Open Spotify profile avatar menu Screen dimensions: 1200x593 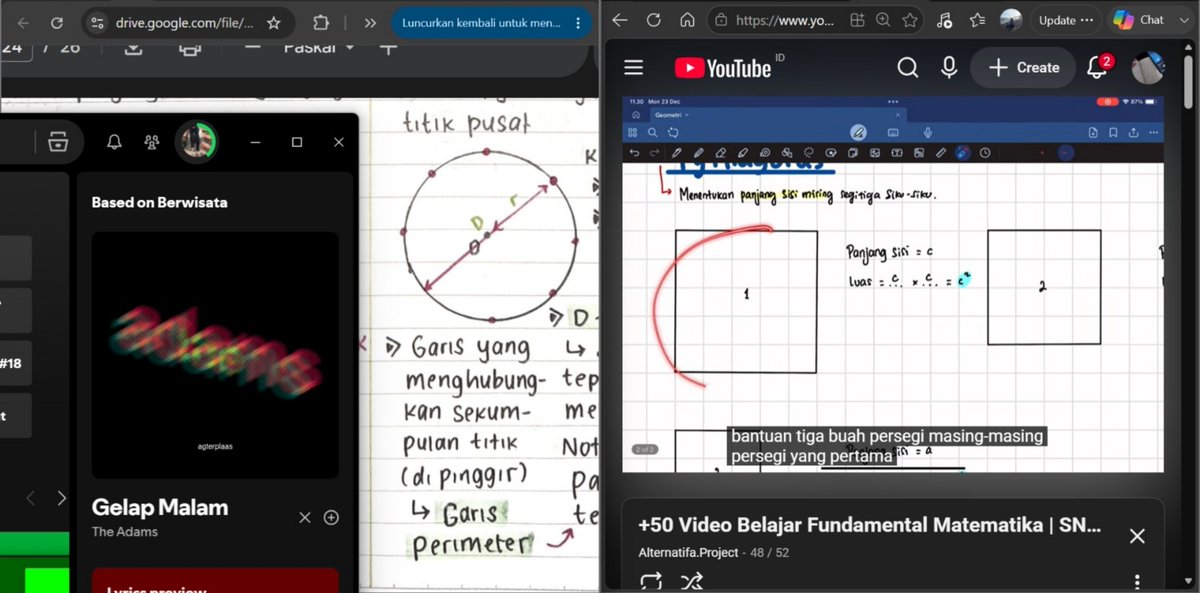(x=196, y=142)
